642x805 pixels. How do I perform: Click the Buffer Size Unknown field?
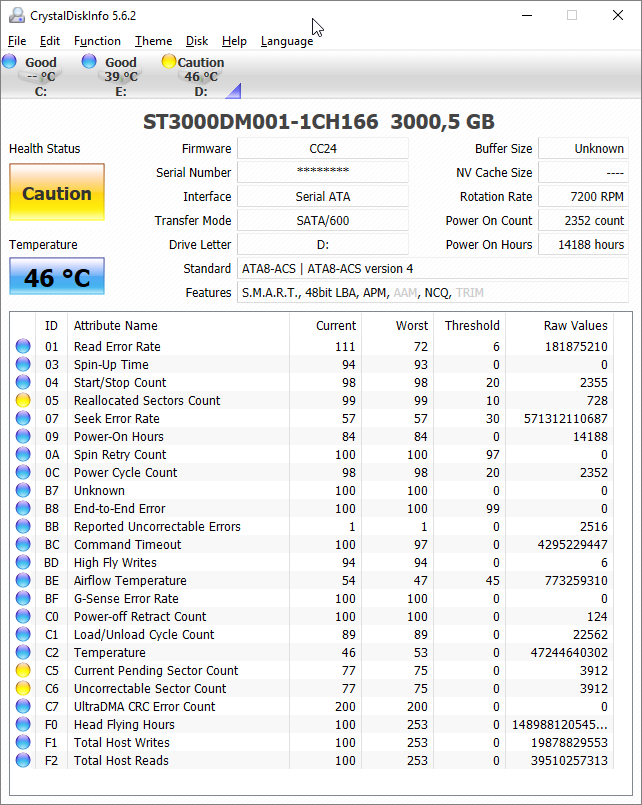coord(583,149)
